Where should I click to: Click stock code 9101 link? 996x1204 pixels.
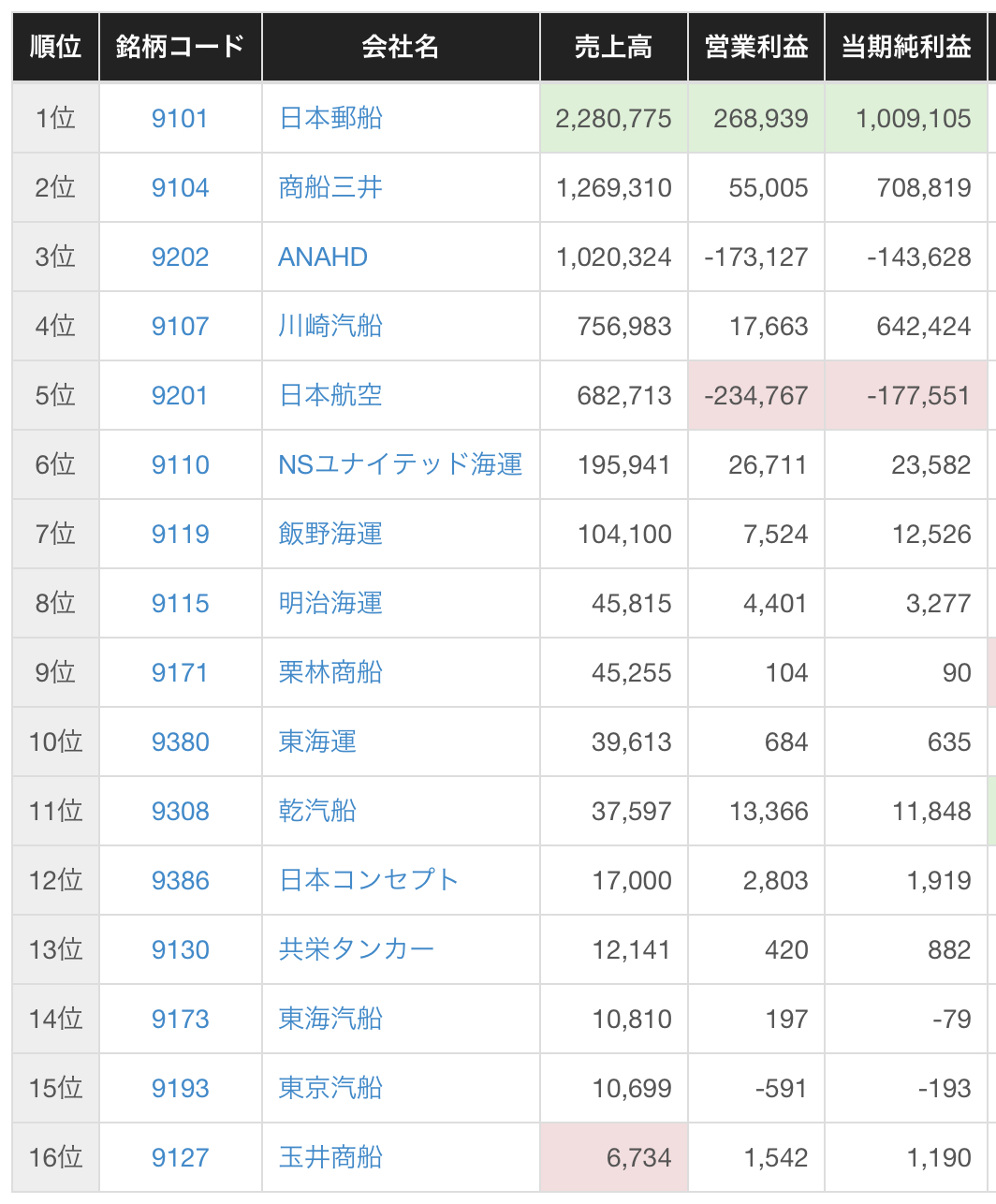(x=180, y=119)
